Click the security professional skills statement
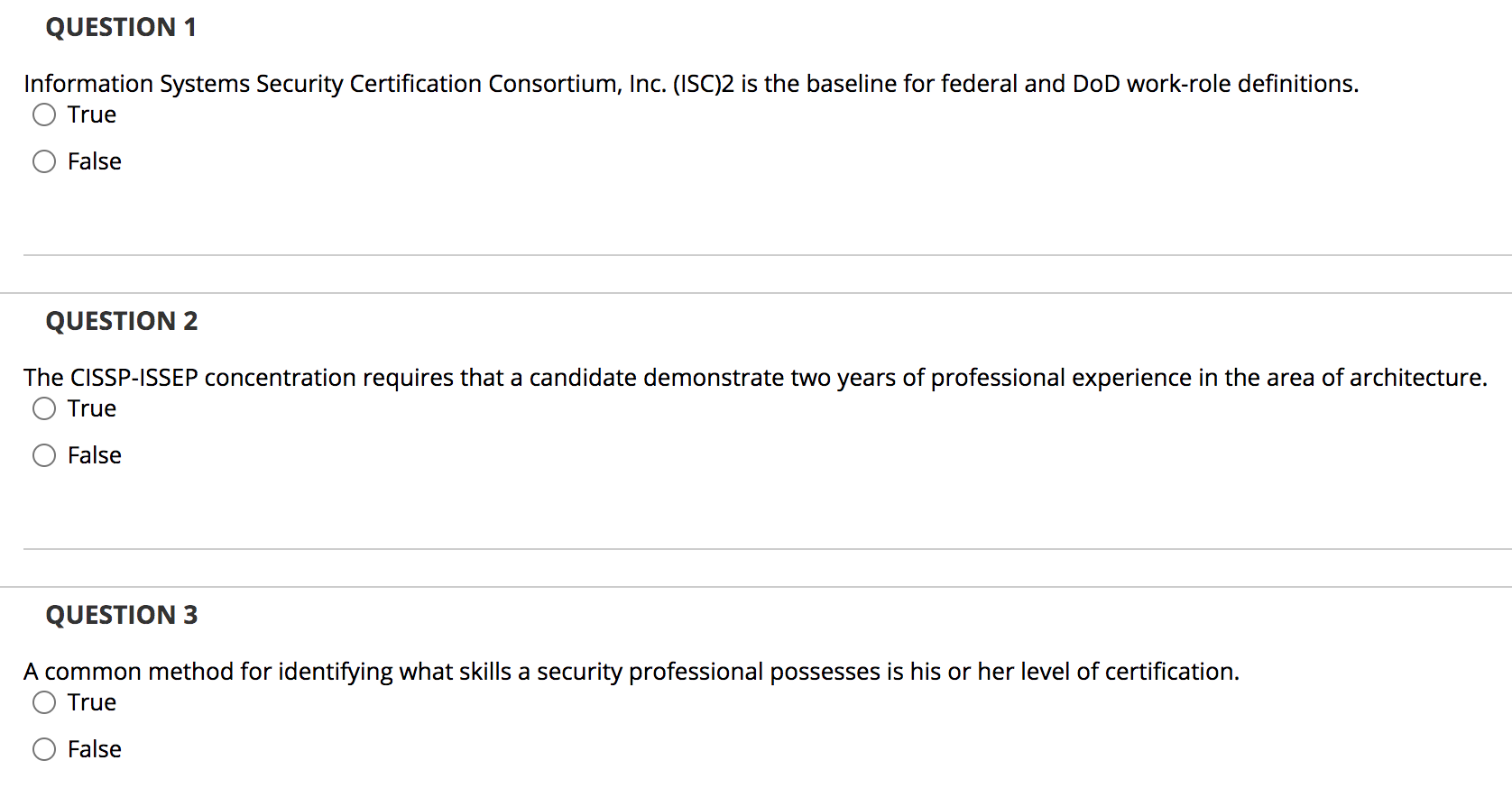The height and width of the screenshot is (797, 1512). [x=632, y=671]
